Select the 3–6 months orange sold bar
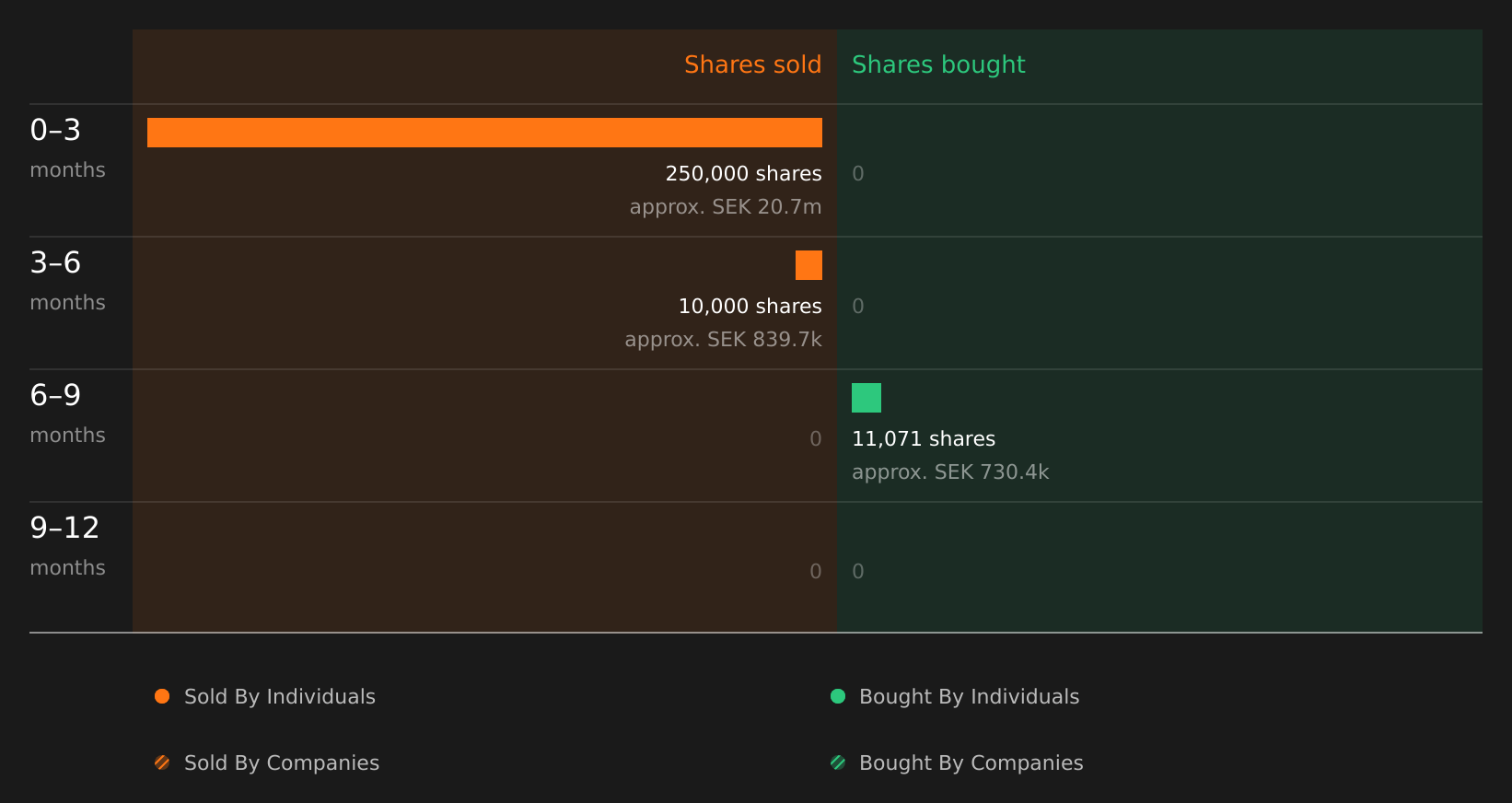The width and height of the screenshot is (1512, 803). coord(808,265)
